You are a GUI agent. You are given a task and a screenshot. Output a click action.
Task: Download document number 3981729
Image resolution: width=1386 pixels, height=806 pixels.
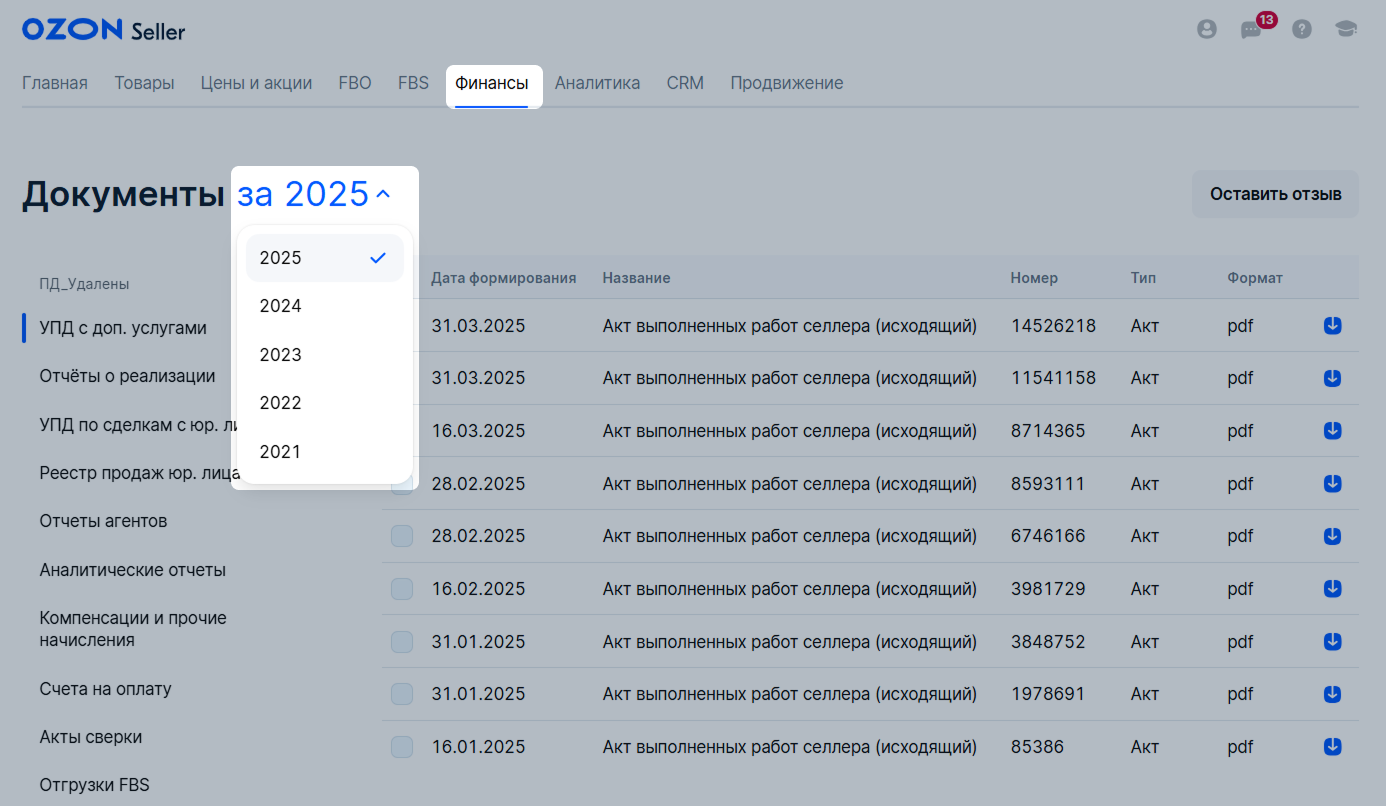[1332, 588]
